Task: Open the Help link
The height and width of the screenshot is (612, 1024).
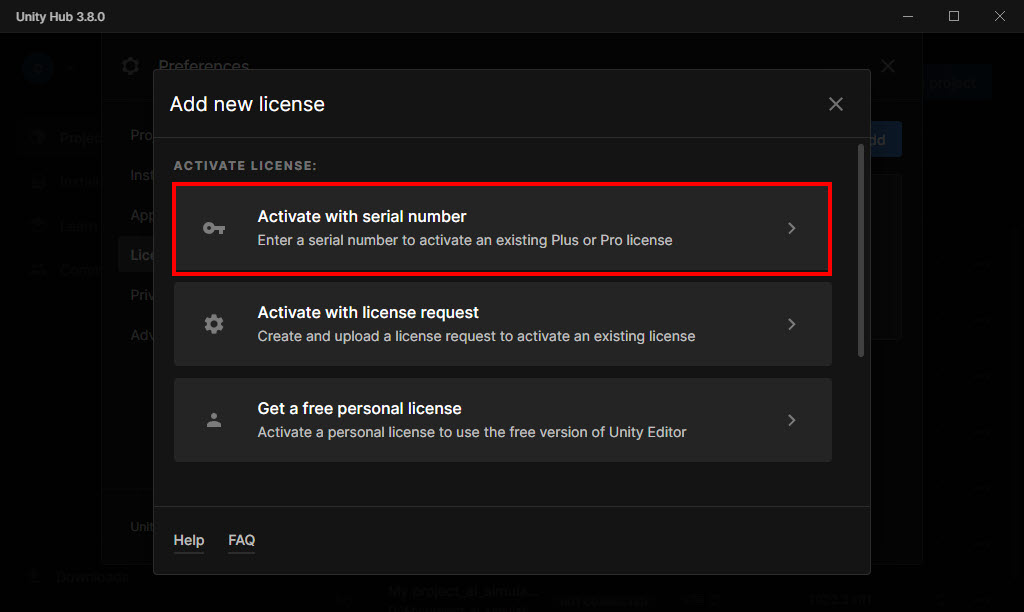Action: 189,540
